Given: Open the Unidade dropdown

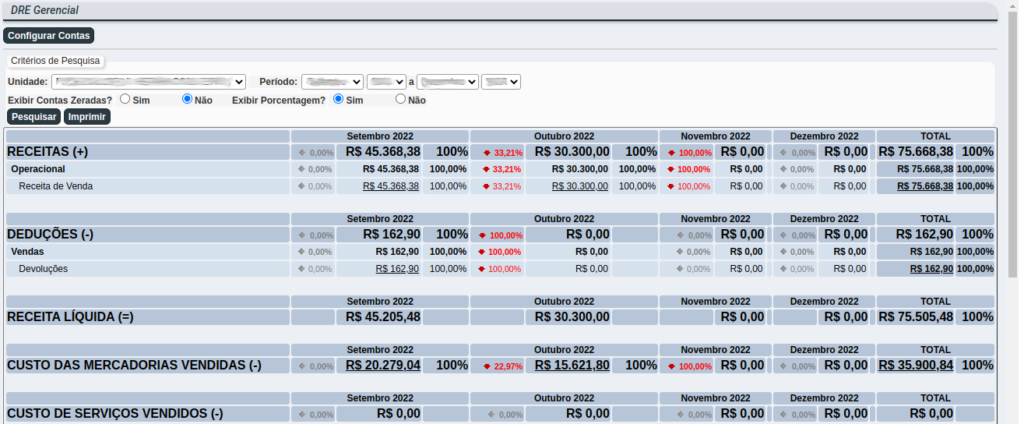Looking at the screenshot, I should point(149,82).
